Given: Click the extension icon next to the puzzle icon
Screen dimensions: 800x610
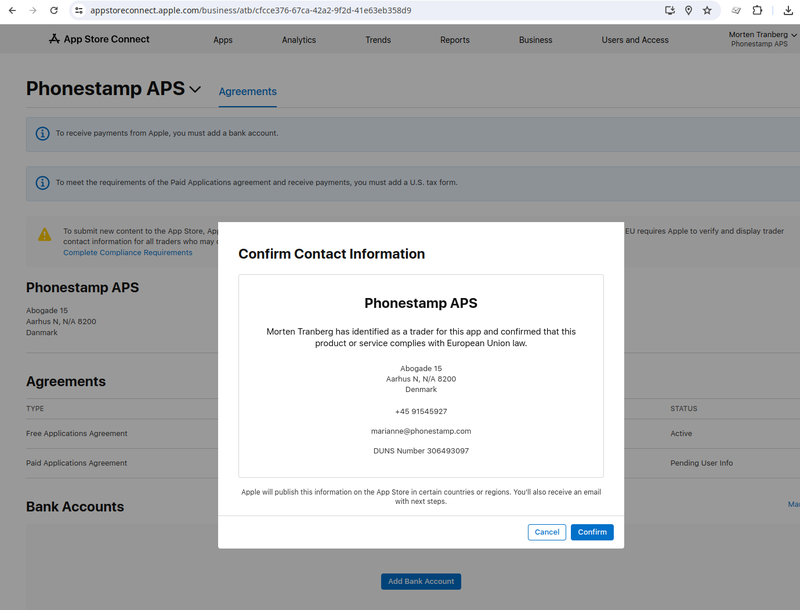Looking at the screenshot, I should point(736,10).
